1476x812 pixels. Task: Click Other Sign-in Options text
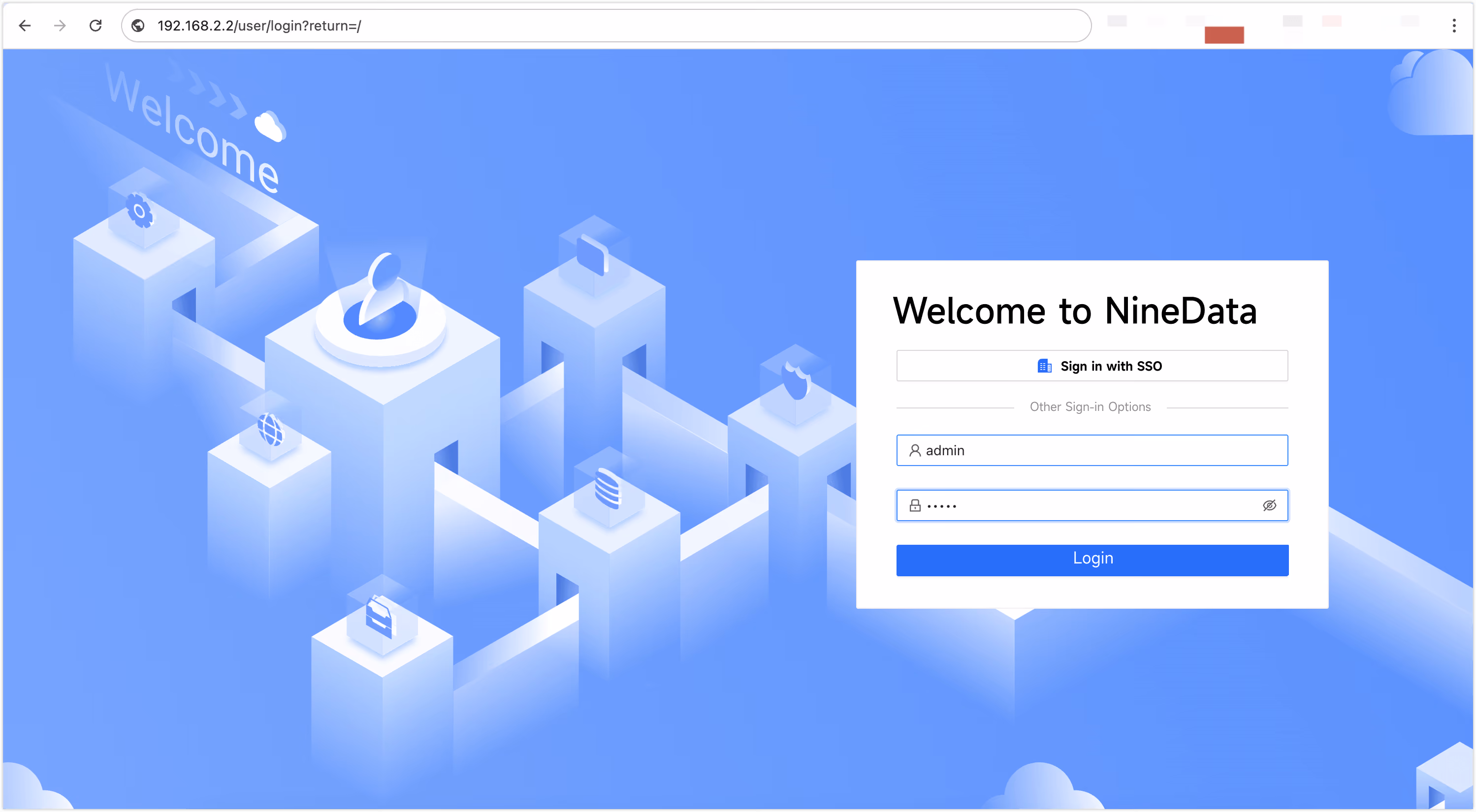[1090, 407]
